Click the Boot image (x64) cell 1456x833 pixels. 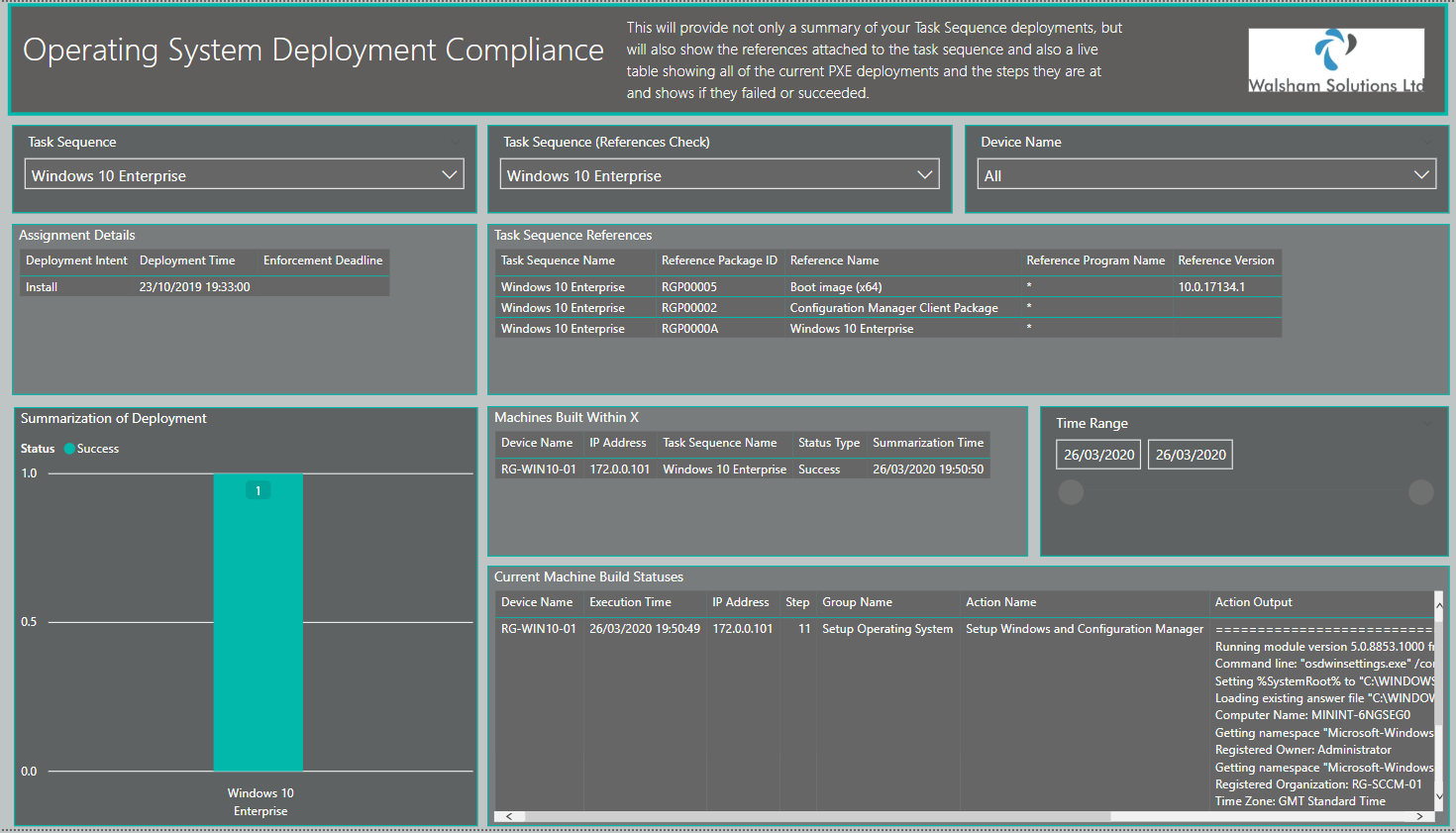tap(836, 287)
